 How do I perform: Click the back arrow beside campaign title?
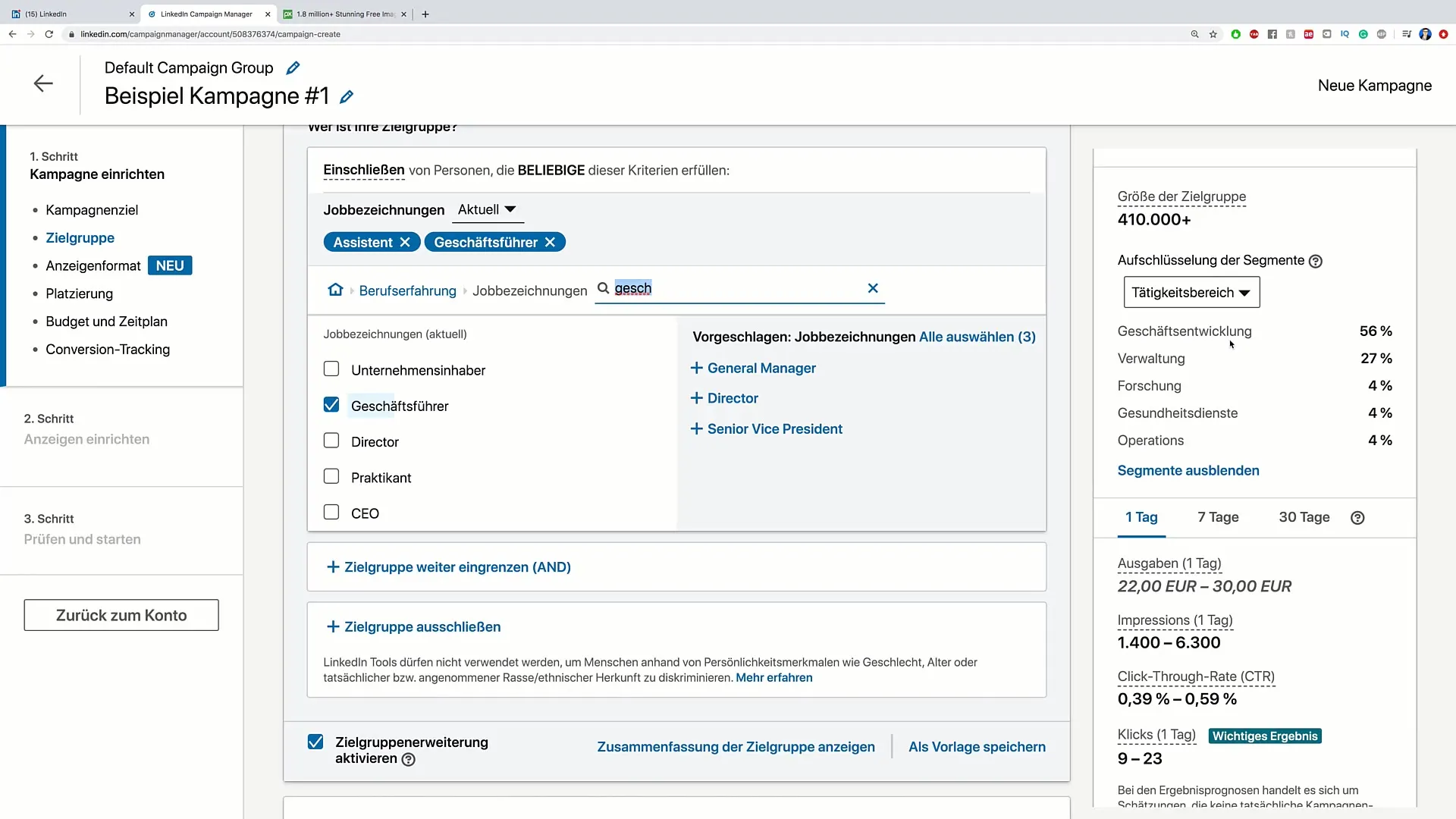(43, 83)
